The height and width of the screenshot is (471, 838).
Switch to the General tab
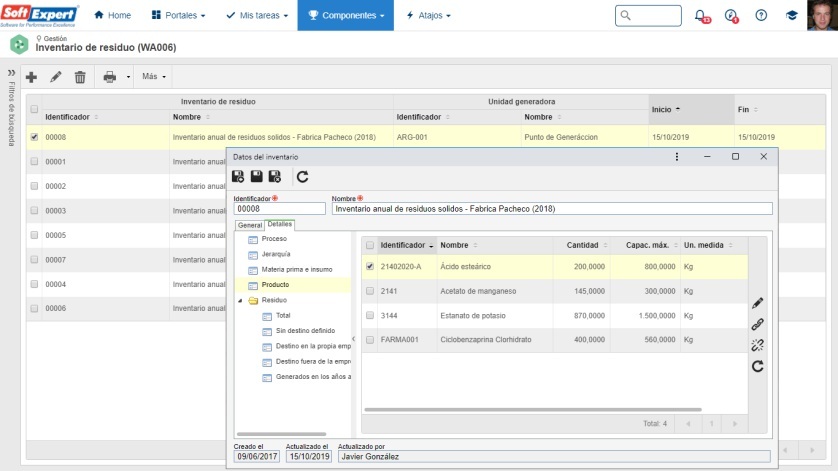[249, 225]
